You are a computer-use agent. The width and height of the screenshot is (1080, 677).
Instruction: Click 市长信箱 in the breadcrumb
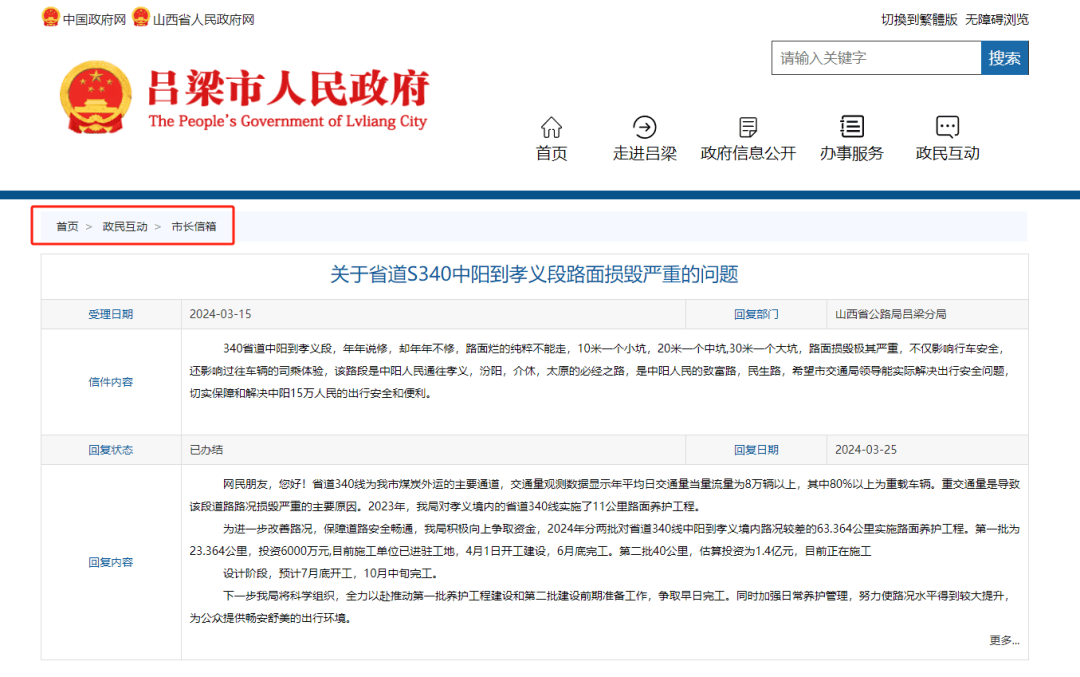(194, 226)
